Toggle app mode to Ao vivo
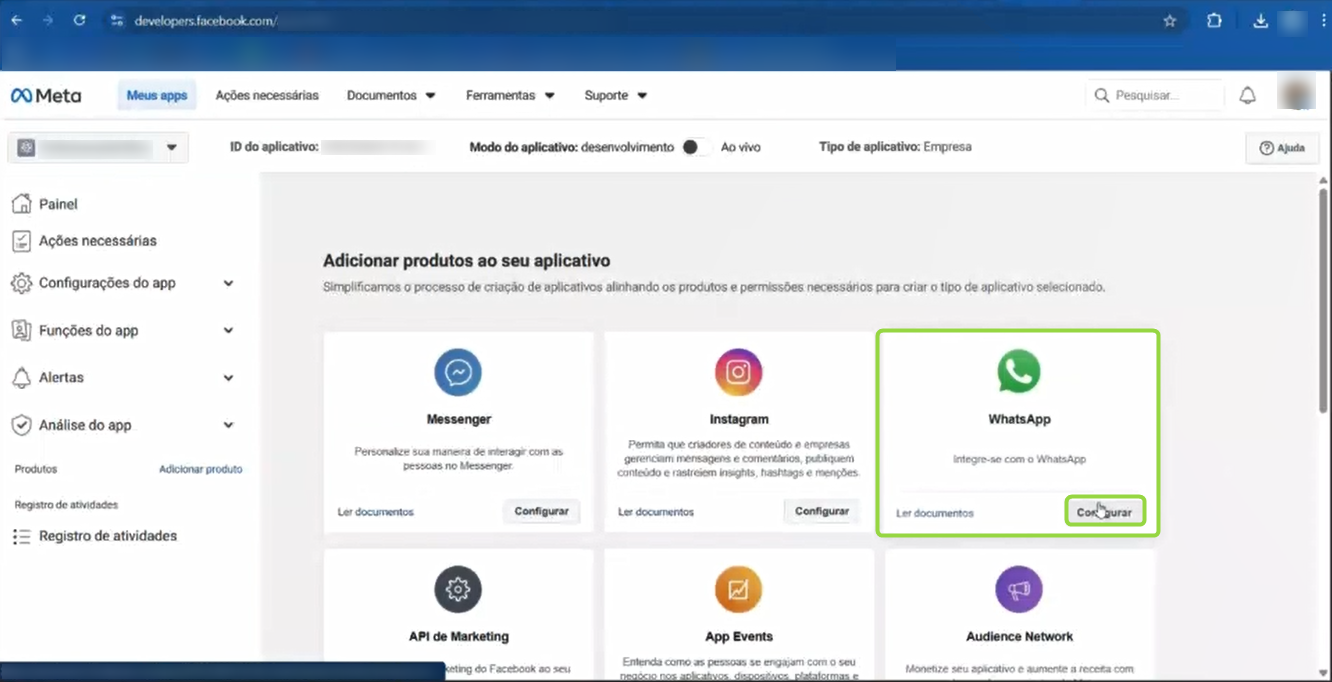The image size is (1332, 682). point(696,147)
